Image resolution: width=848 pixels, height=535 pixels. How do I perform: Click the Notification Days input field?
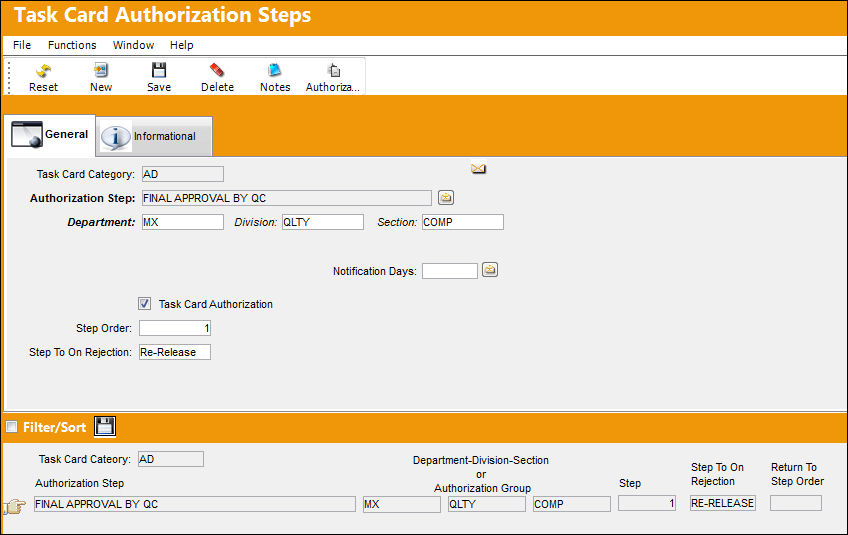(x=450, y=270)
